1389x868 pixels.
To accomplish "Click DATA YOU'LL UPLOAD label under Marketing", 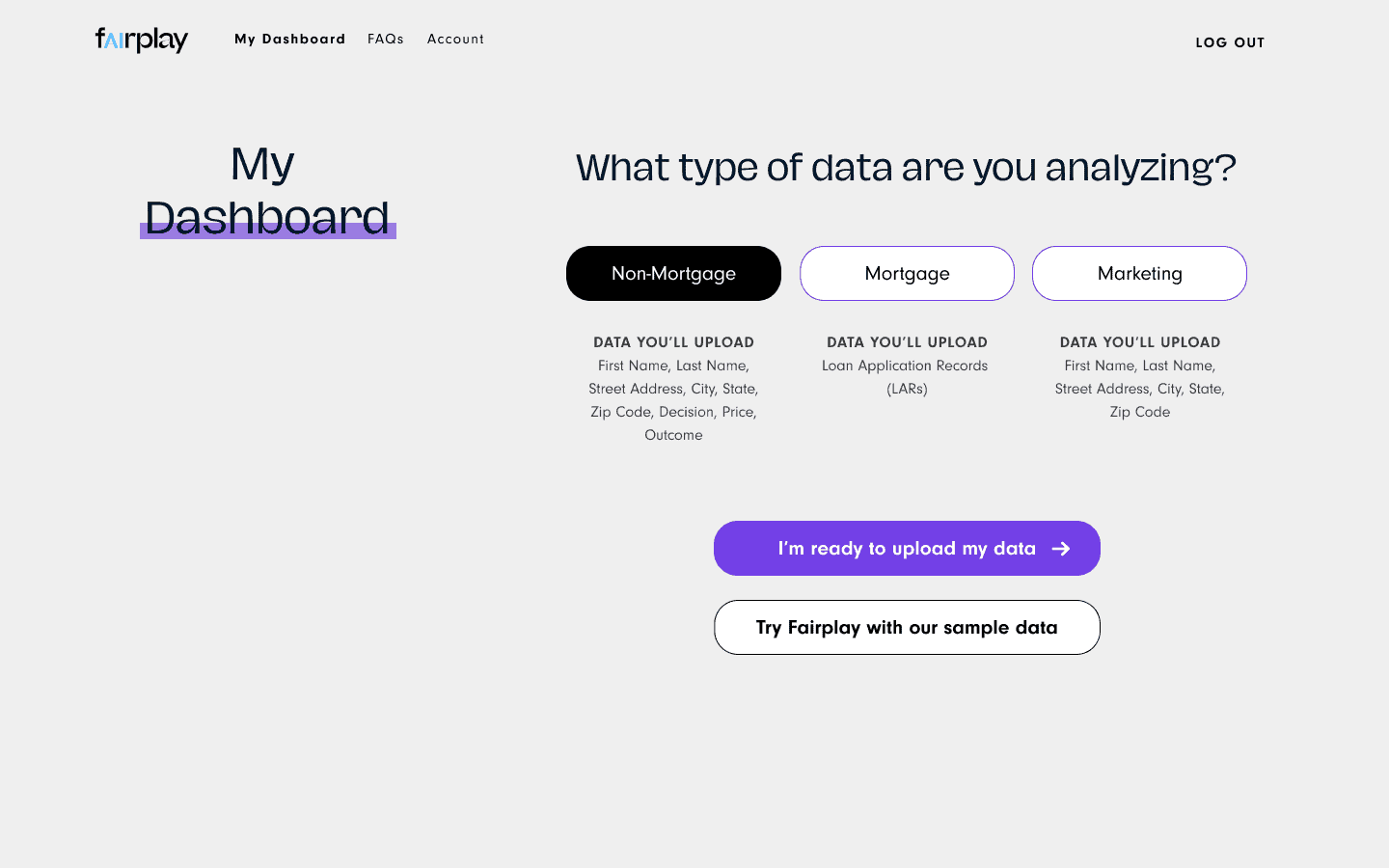I will (x=1140, y=342).
